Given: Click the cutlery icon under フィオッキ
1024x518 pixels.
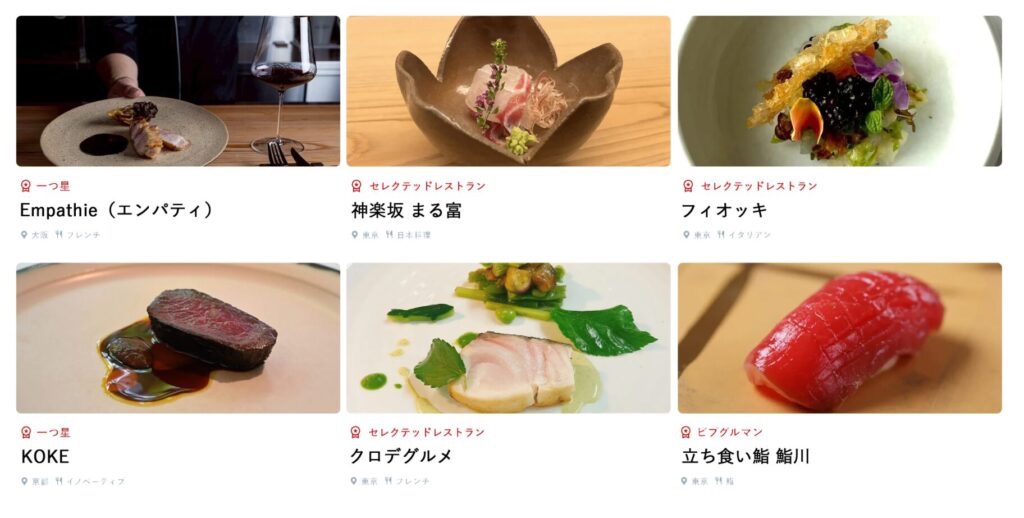Looking at the screenshot, I should coord(721,235).
